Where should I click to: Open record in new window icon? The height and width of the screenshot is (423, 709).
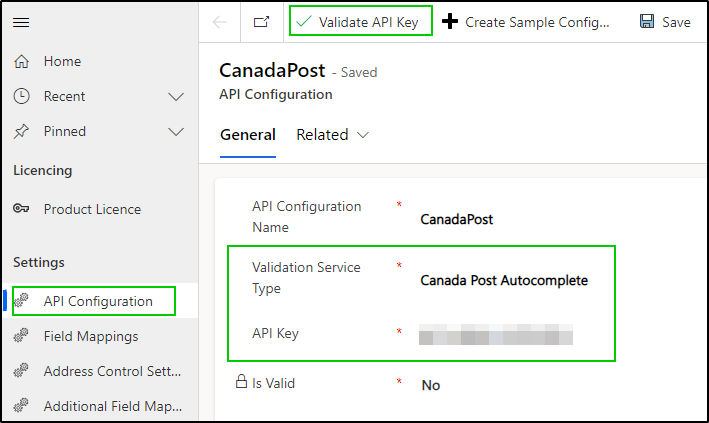[261, 22]
